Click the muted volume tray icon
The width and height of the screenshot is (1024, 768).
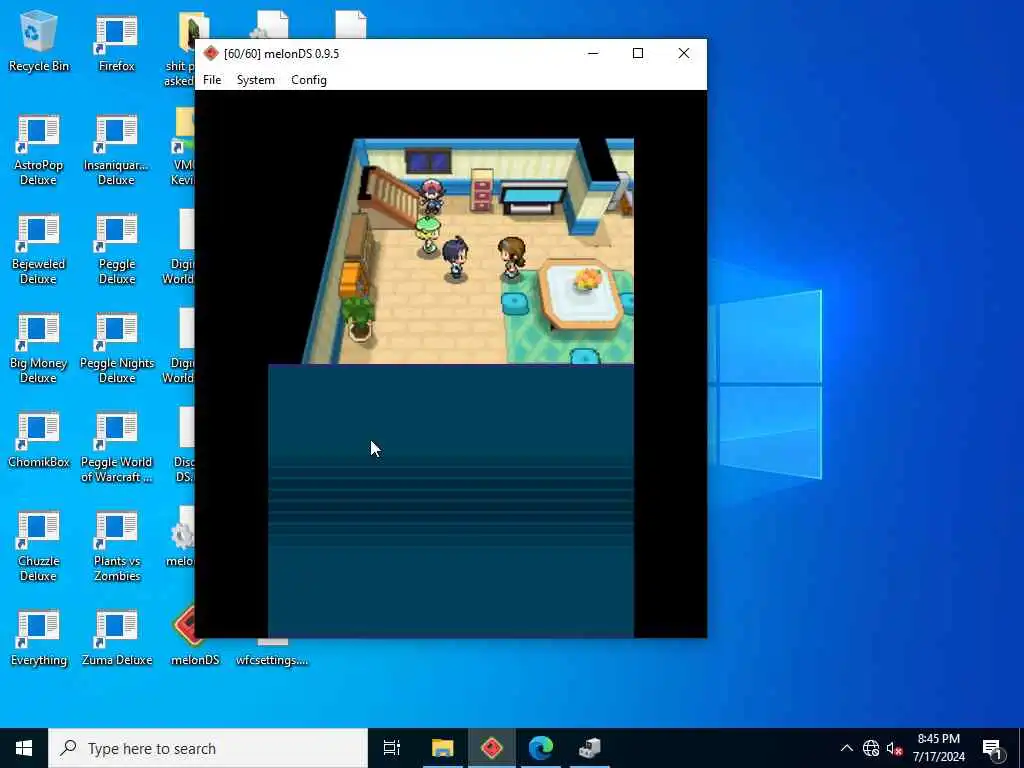coord(894,748)
